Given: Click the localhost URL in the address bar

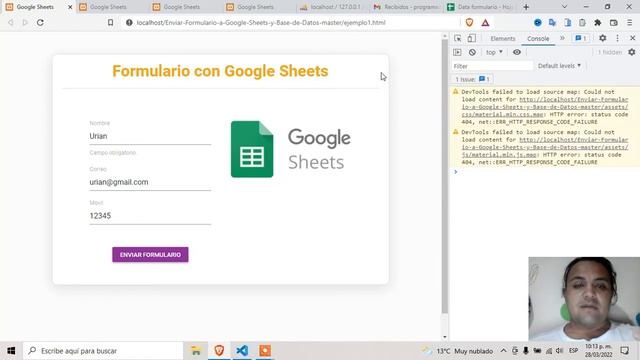Looking at the screenshot, I should coord(261,22).
